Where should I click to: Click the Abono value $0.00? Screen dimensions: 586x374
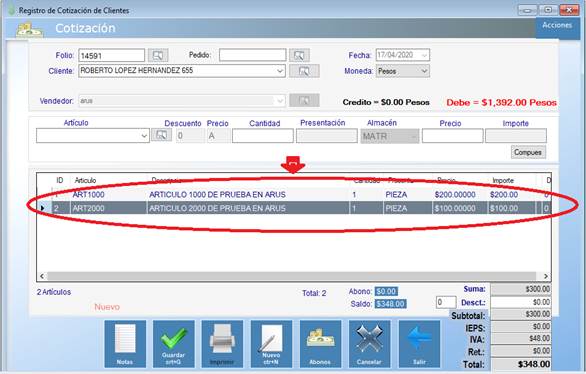coord(386,291)
